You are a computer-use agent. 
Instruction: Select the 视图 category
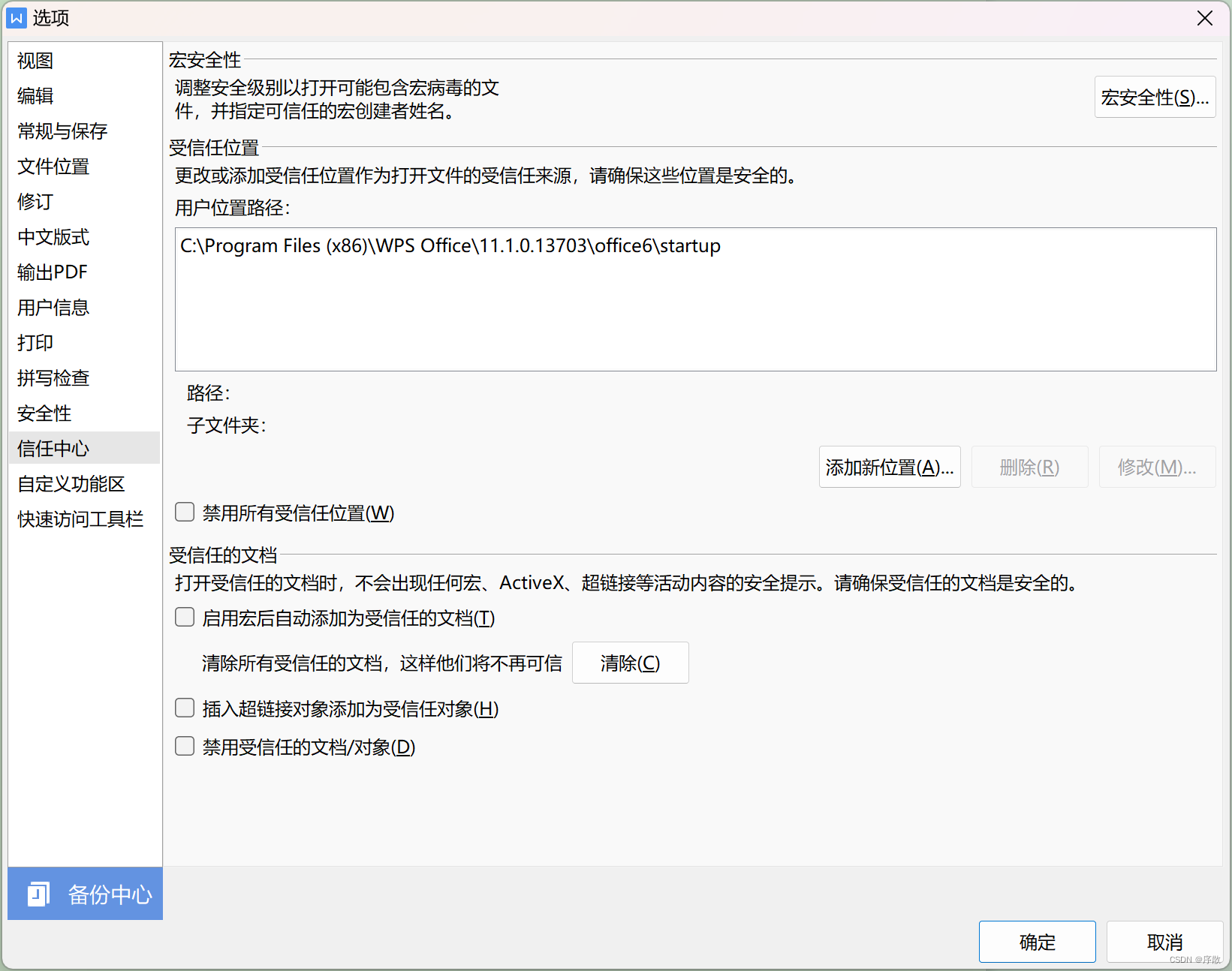coord(84,61)
